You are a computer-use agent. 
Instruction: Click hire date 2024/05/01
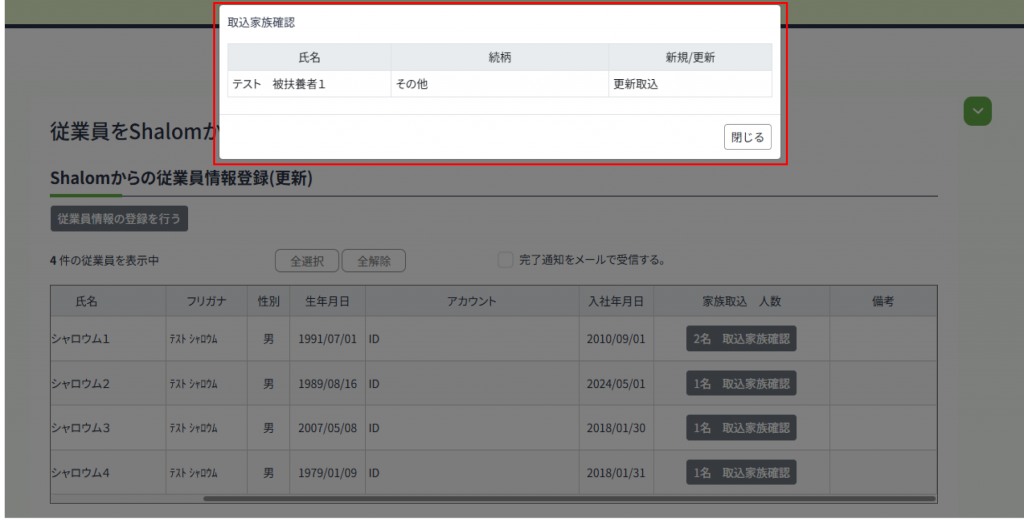pyautogui.click(x=616, y=383)
